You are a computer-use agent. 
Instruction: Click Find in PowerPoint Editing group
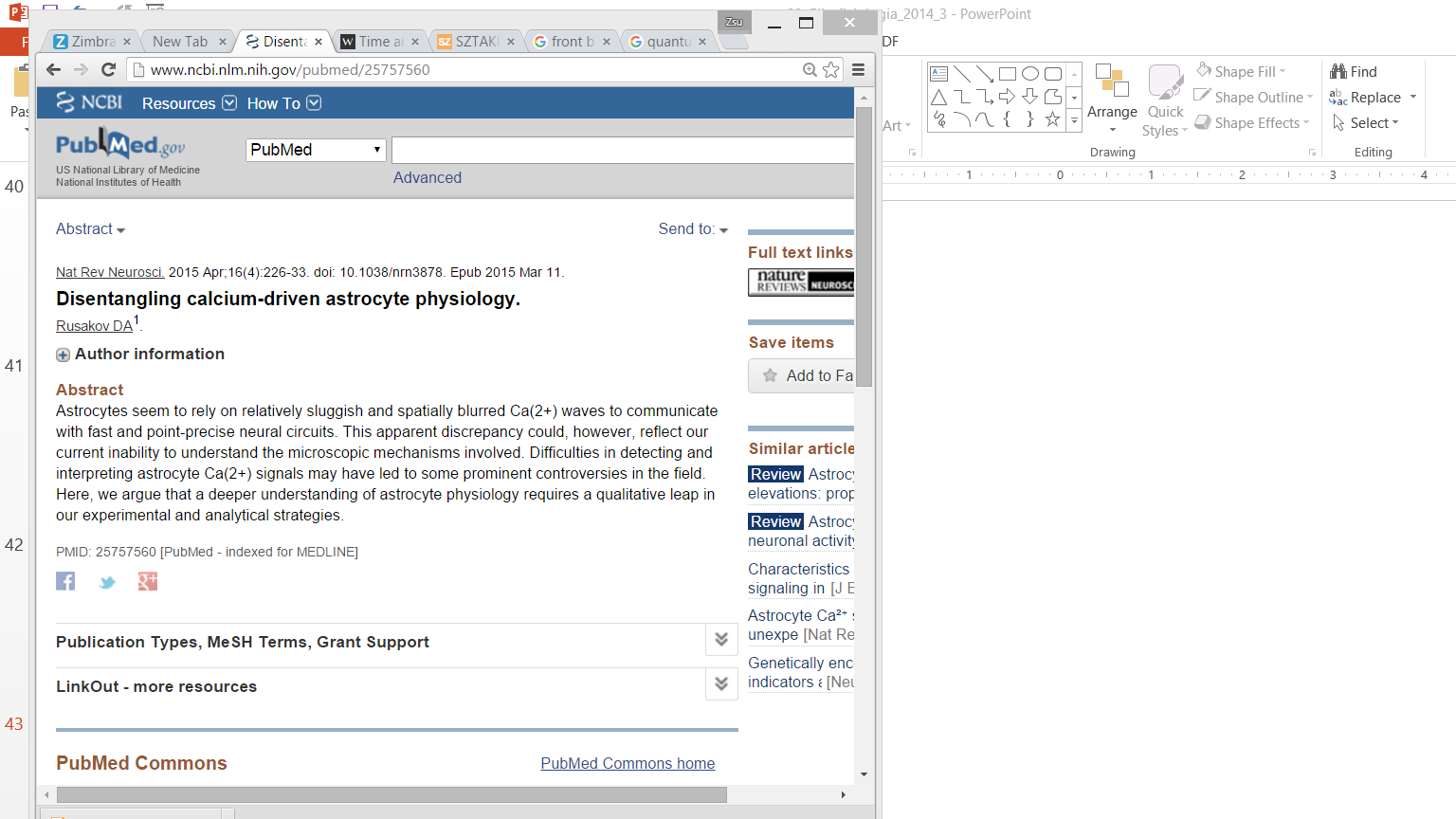(x=1354, y=71)
